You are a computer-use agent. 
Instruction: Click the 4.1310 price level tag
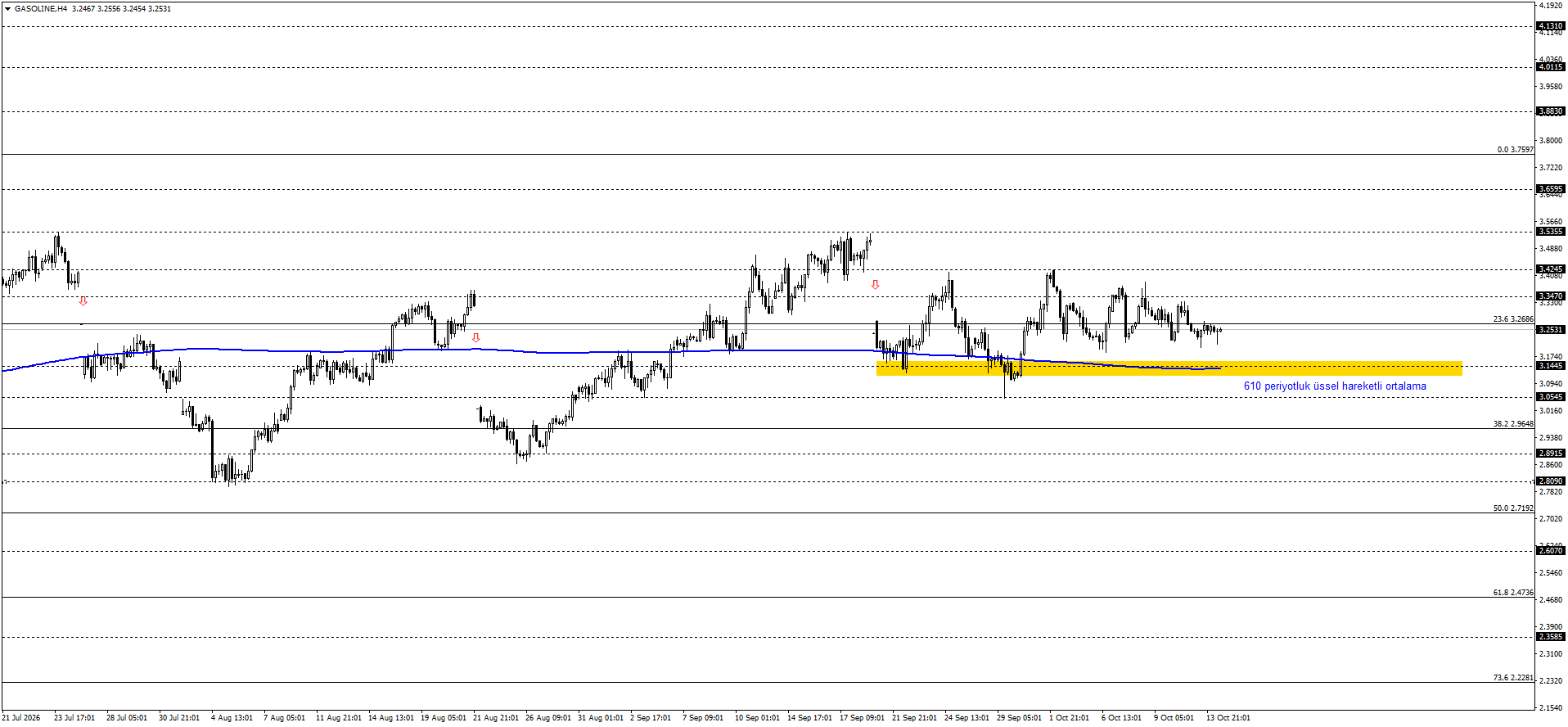[1551, 26]
